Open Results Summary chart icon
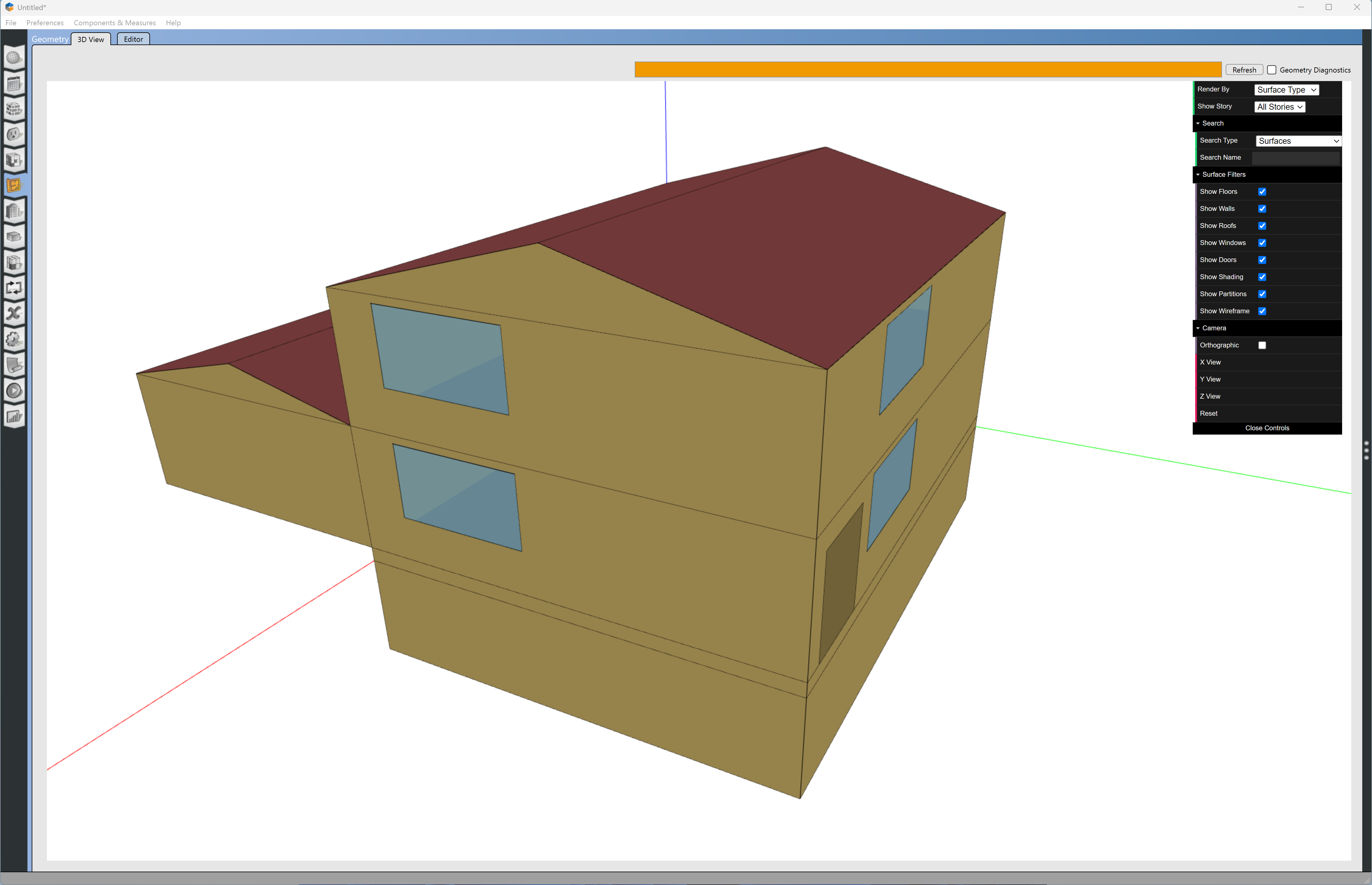1372x885 pixels. point(14,416)
